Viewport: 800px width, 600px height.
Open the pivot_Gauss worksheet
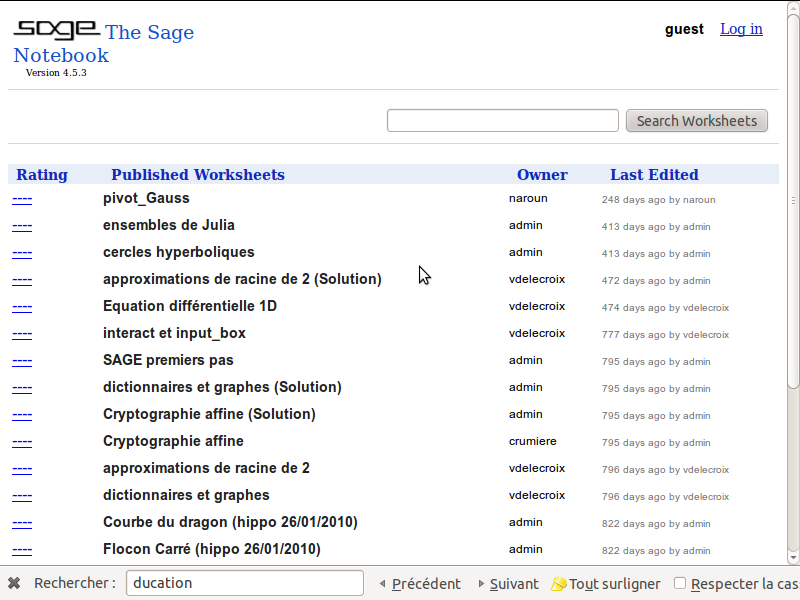(146, 199)
